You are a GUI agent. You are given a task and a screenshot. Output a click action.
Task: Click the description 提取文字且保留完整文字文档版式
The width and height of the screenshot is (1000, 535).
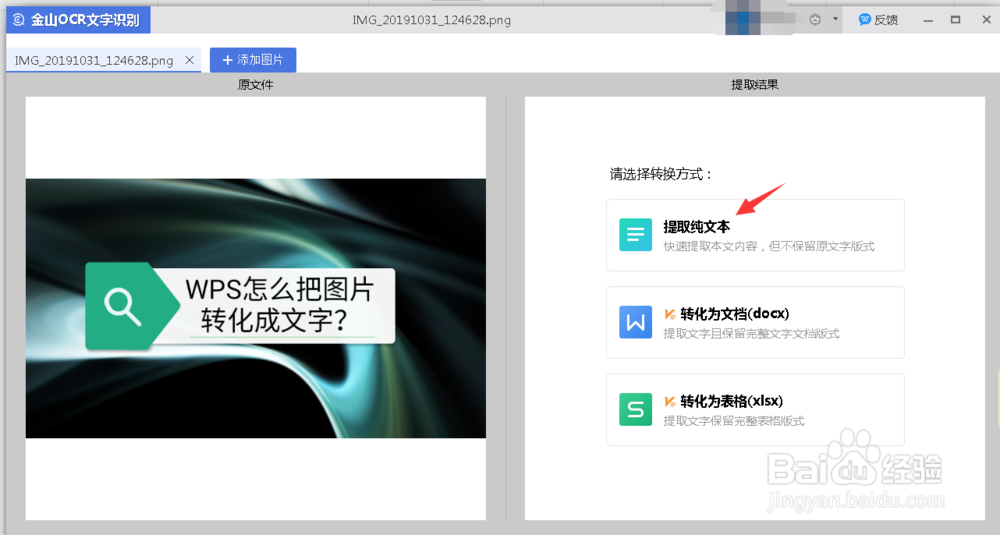point(751,333)
